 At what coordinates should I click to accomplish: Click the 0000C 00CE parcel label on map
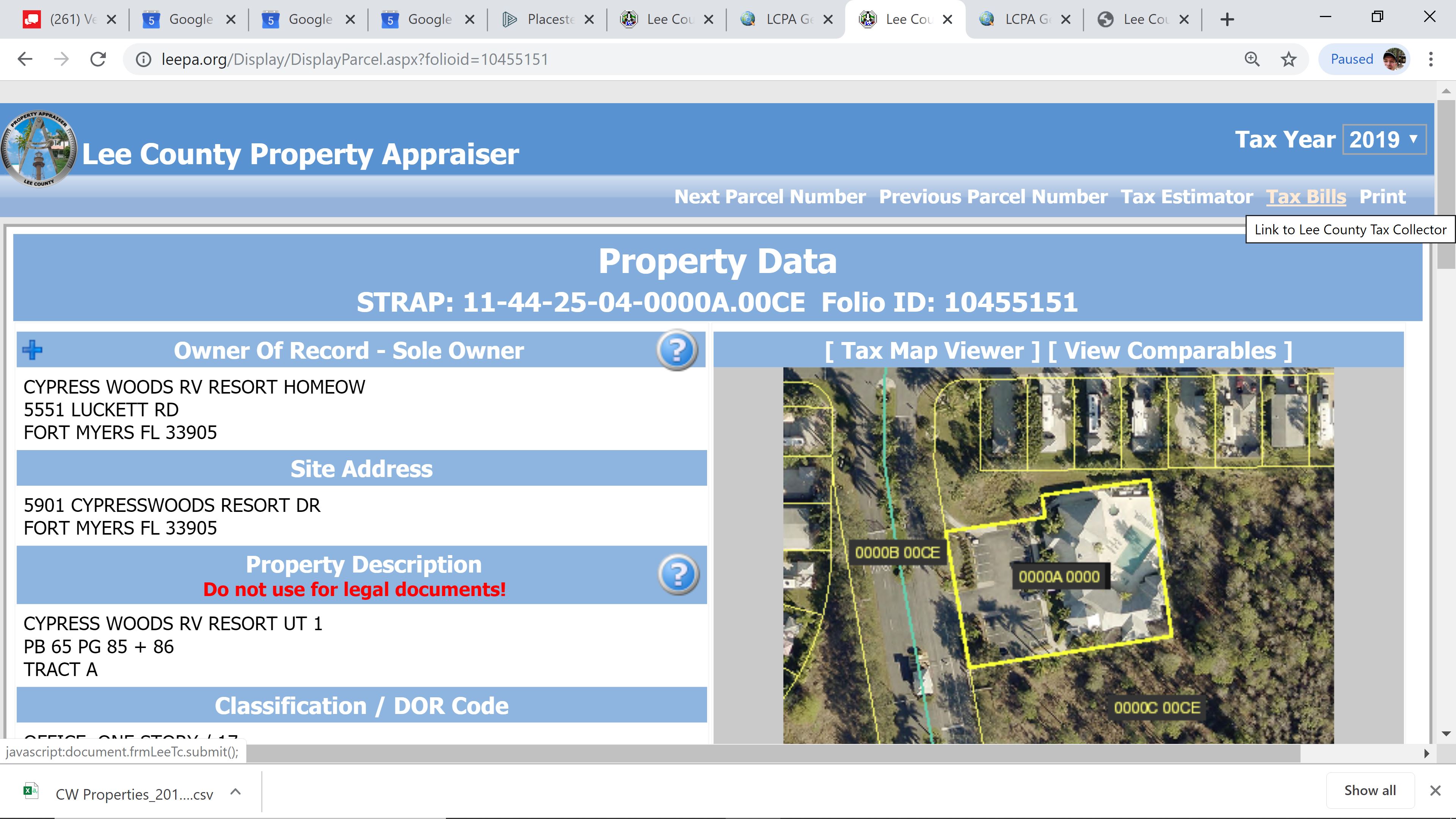[x=1157, y=708]
